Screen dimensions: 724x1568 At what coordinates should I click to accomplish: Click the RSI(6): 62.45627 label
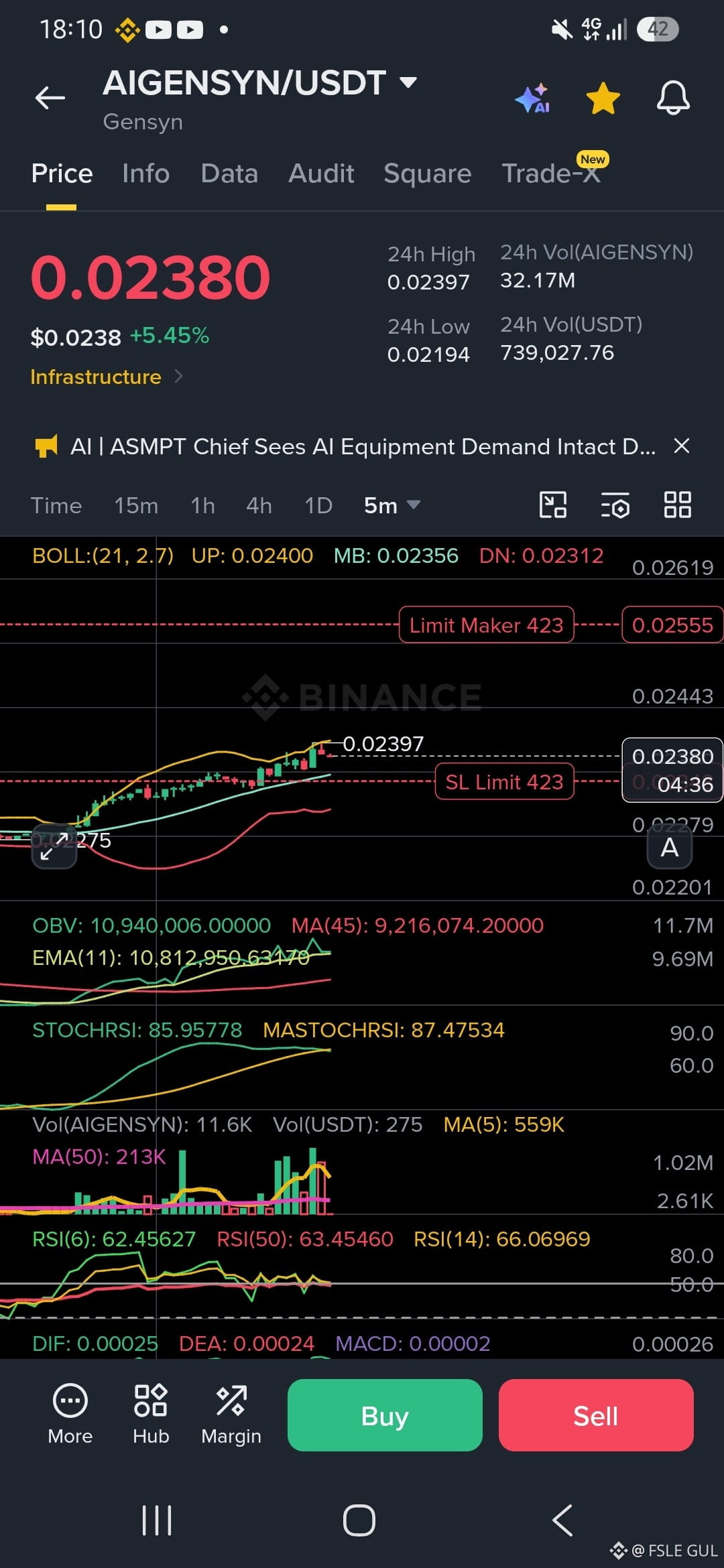[114, 1239]
